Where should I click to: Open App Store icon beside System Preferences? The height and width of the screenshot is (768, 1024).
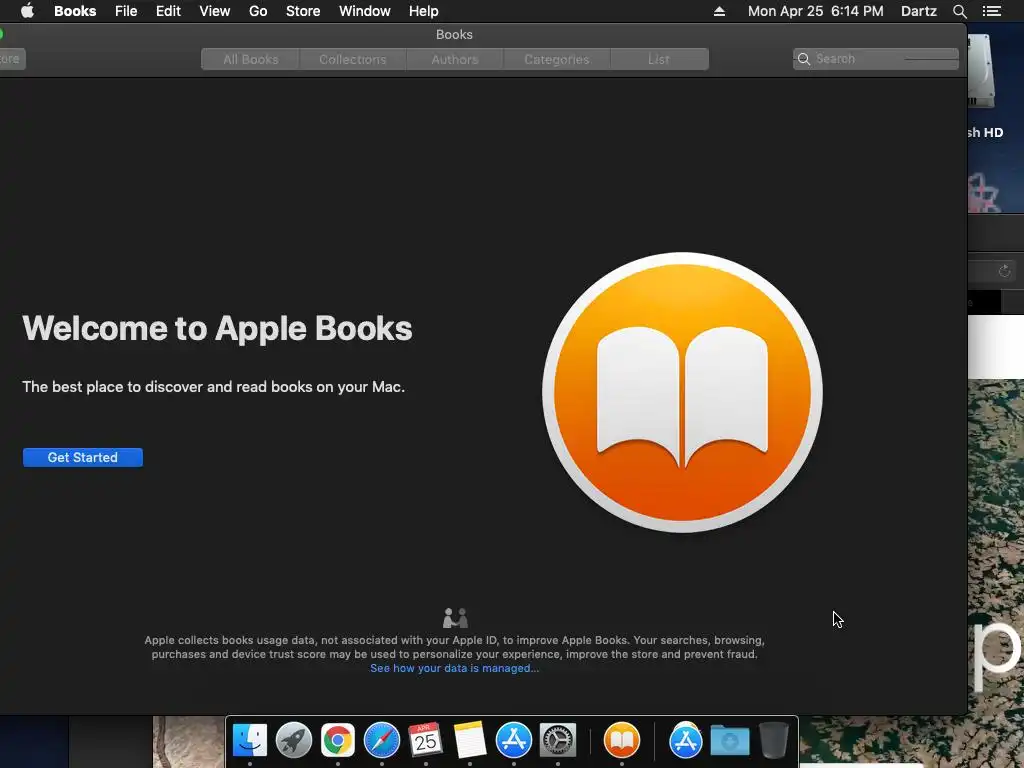tap(514, 740)
